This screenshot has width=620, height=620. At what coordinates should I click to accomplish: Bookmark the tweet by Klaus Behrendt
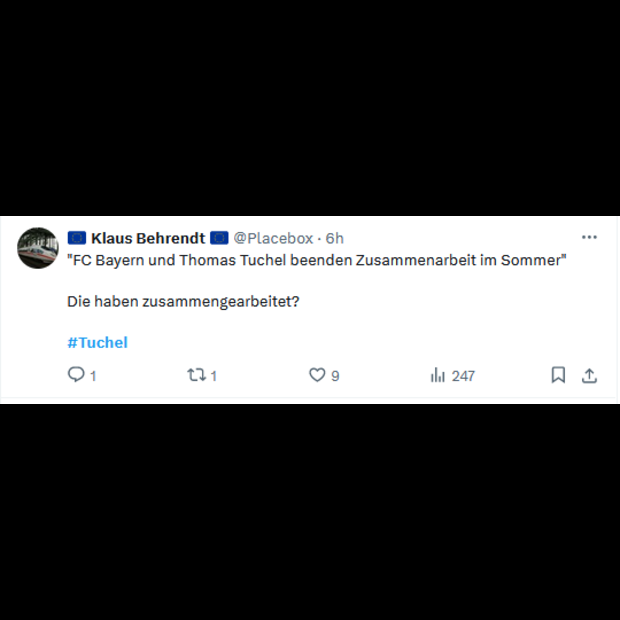coord(558,375)
